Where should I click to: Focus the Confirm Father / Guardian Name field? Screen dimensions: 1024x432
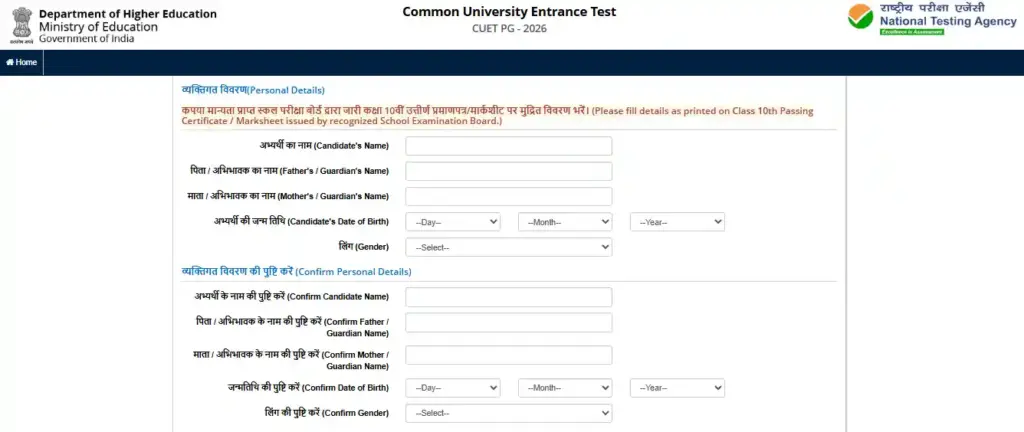(x=508, y=322)
